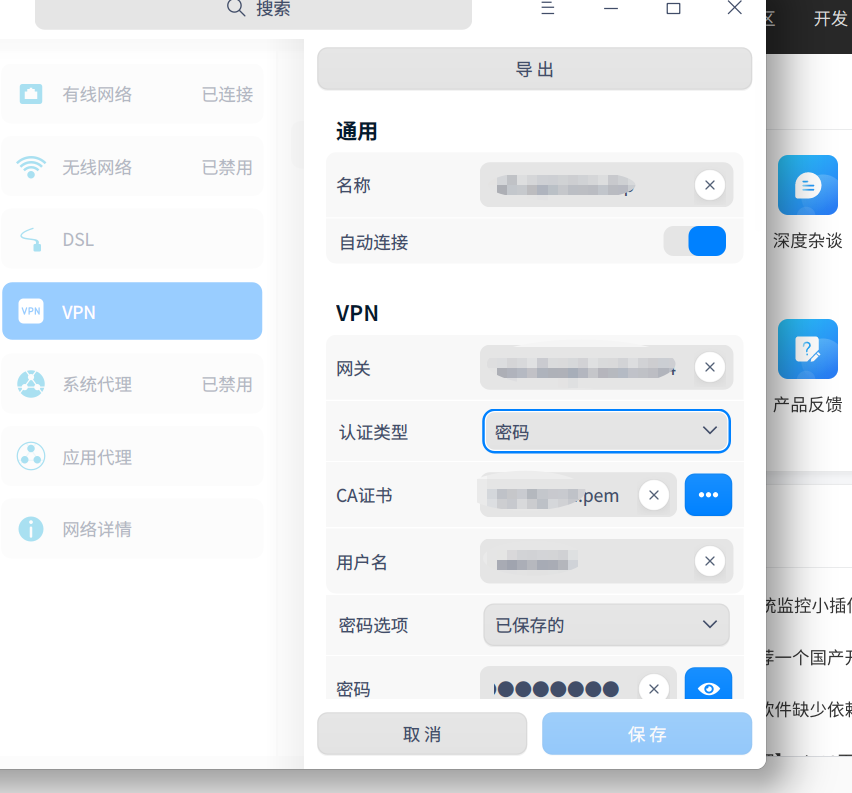Clear the CA certificate field
This screenshot has width=852, height=793.
coord(654,495)
